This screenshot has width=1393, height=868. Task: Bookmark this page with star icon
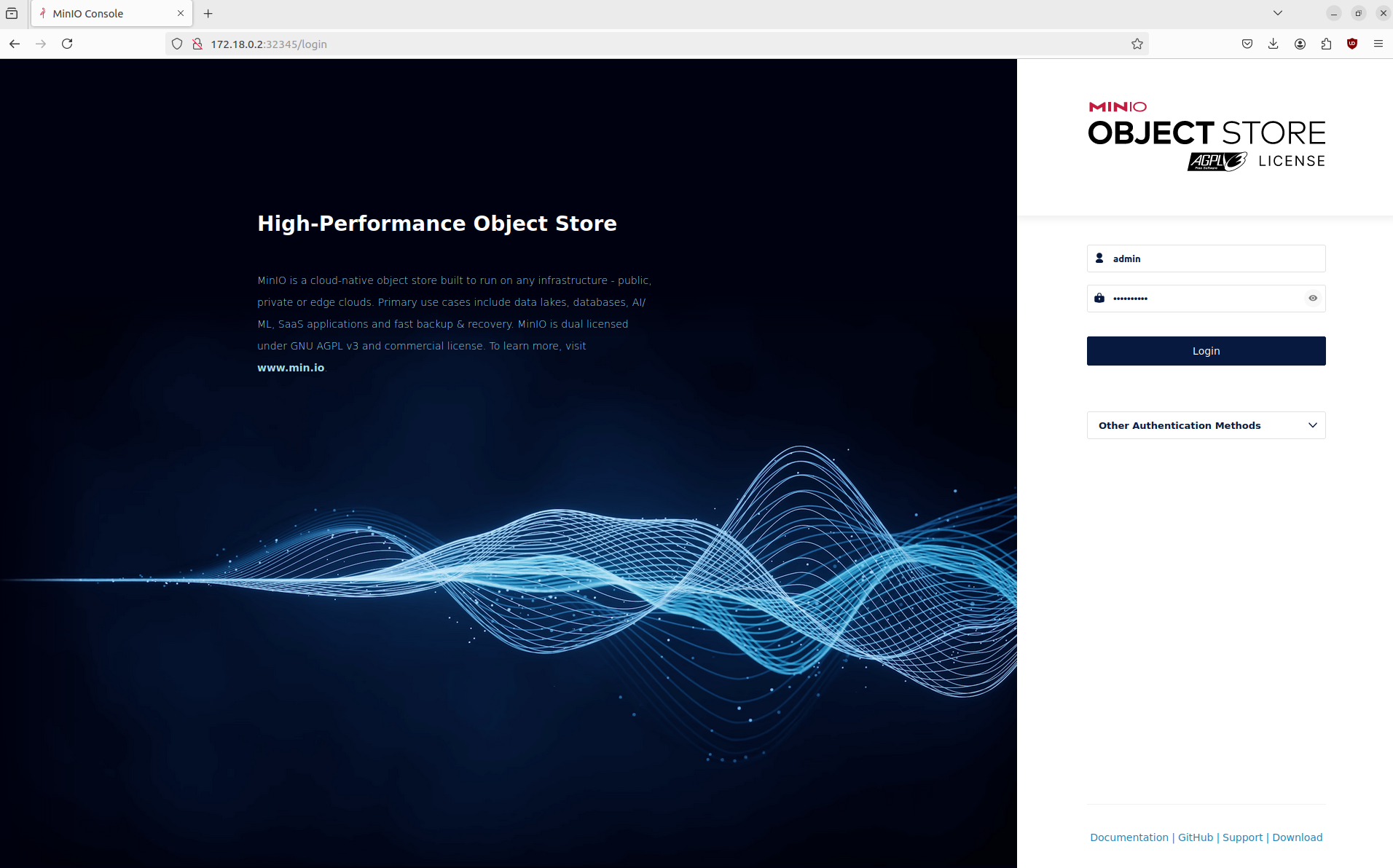point(1137,44)
